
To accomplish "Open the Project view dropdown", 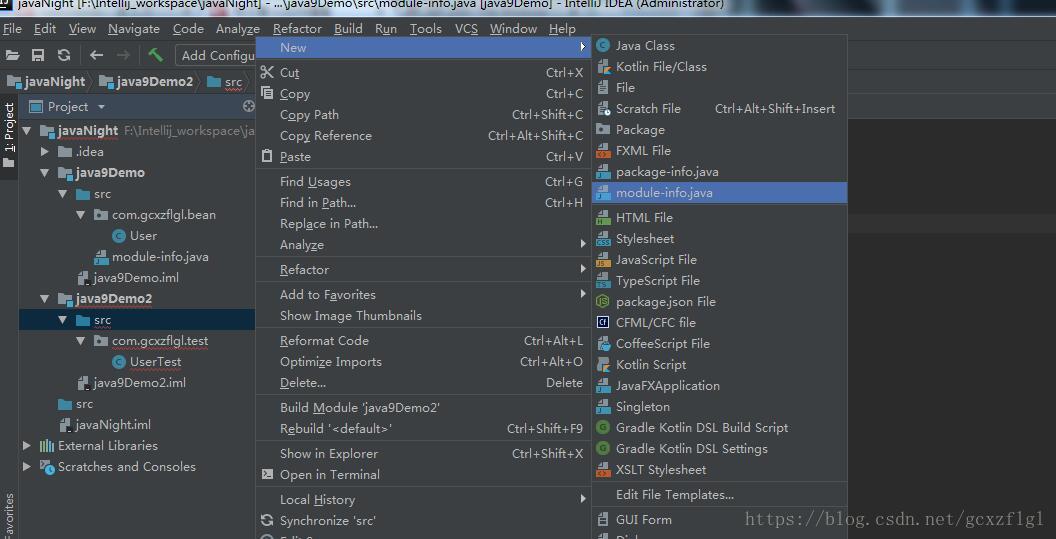I will coord(102,106).
